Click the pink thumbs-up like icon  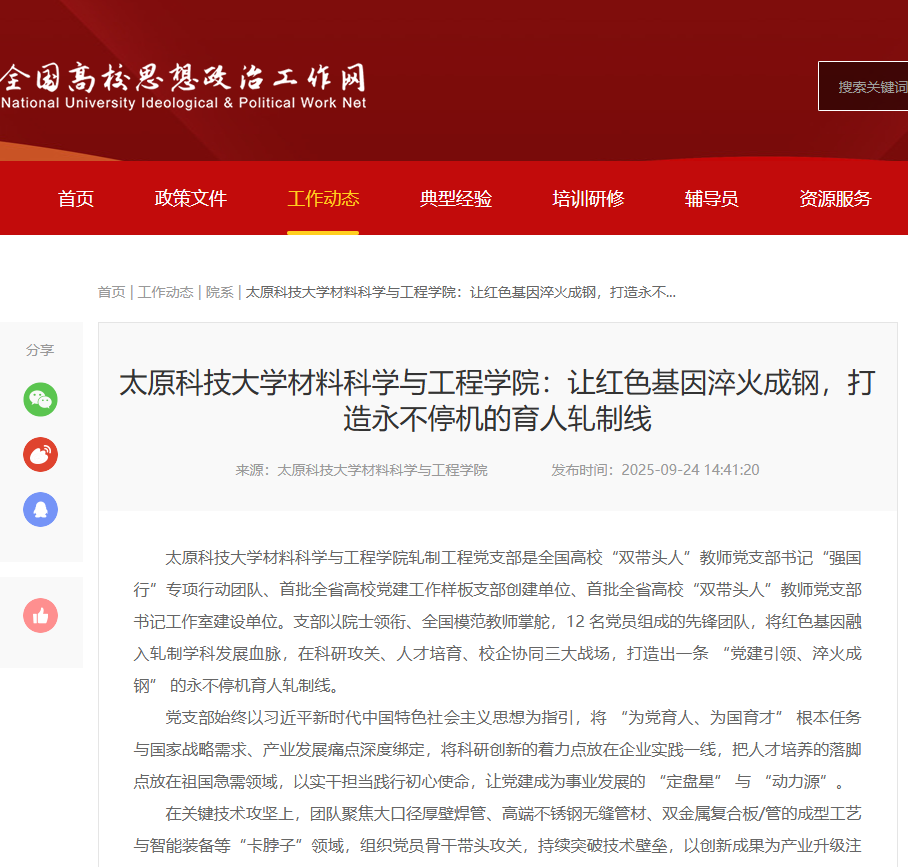click(x=40, y=616)
